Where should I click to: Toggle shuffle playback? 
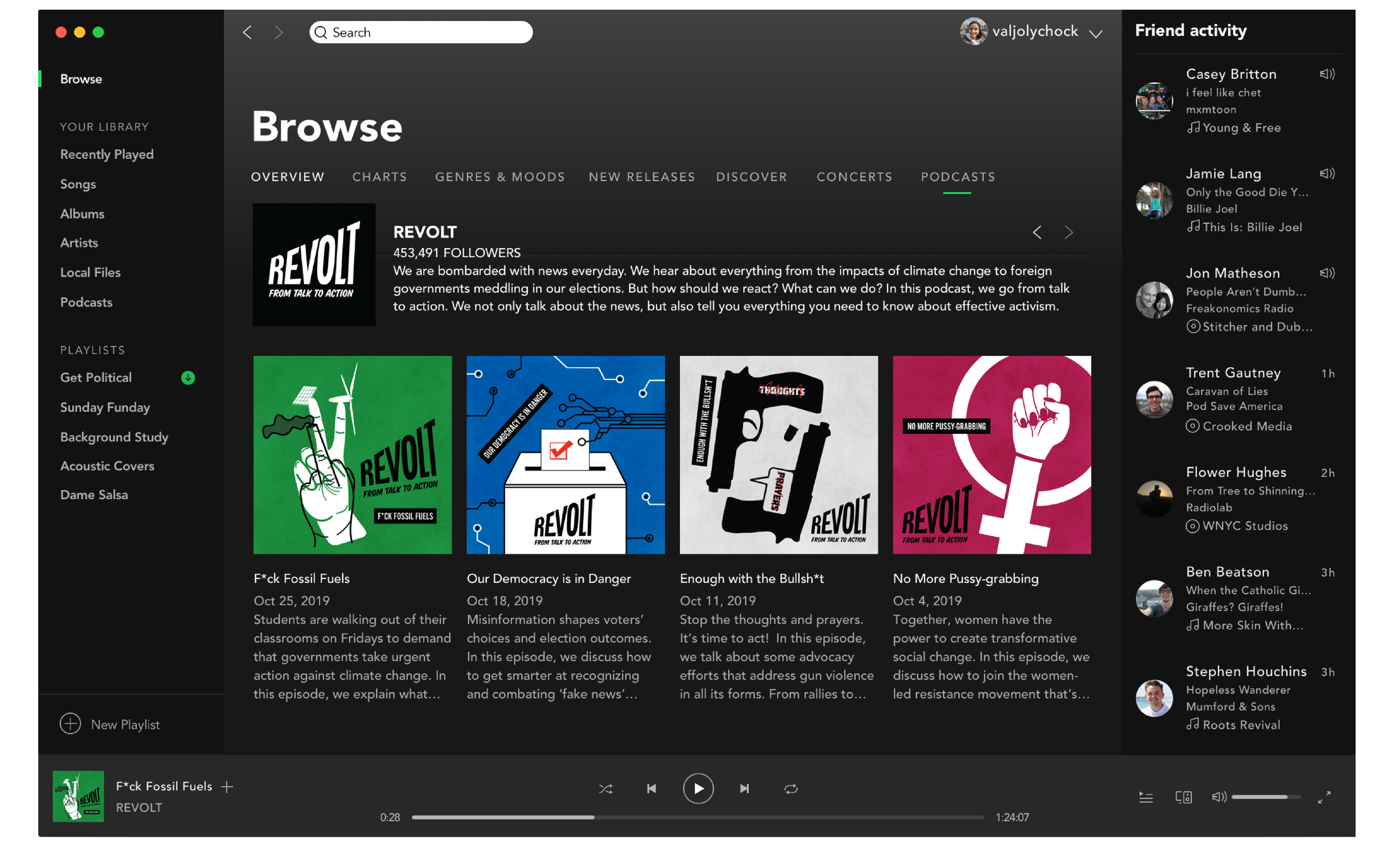pyautogui.click(x=606, y=789)
